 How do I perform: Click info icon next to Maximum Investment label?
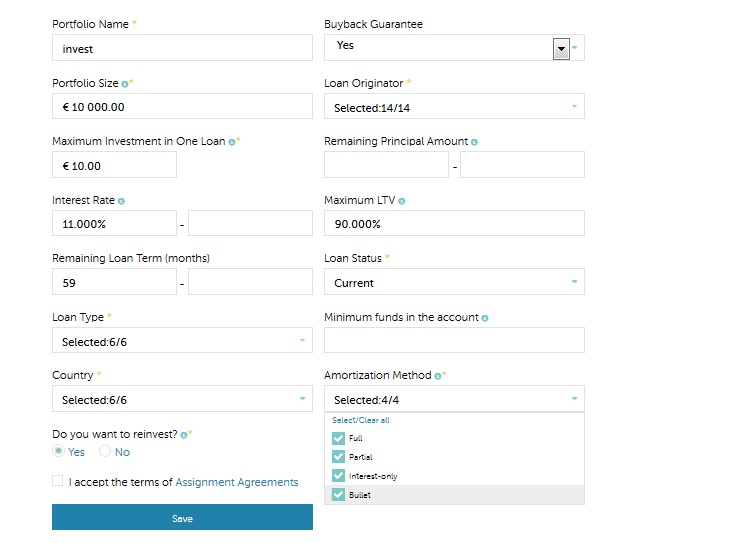point(231,142)
